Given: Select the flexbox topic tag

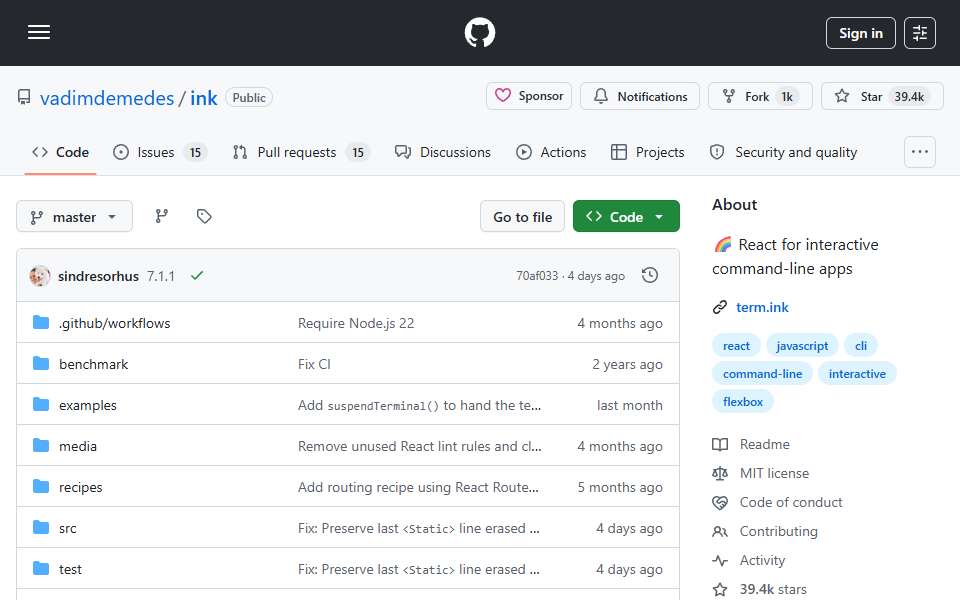Looking at the screenshot, I should click(x=743, y=402).
